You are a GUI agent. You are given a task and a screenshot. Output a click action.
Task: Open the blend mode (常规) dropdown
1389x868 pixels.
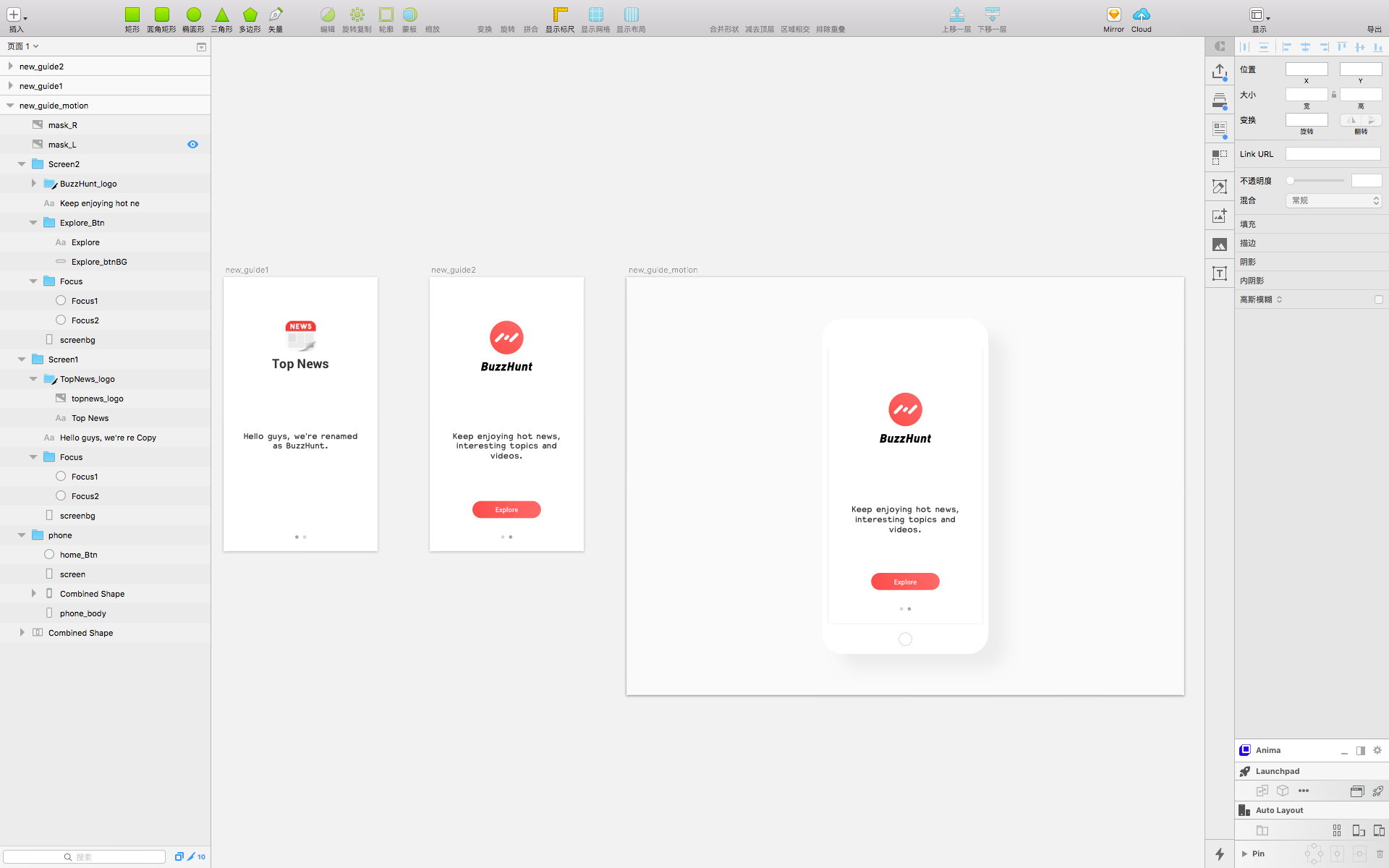[x=1333, y=200]
